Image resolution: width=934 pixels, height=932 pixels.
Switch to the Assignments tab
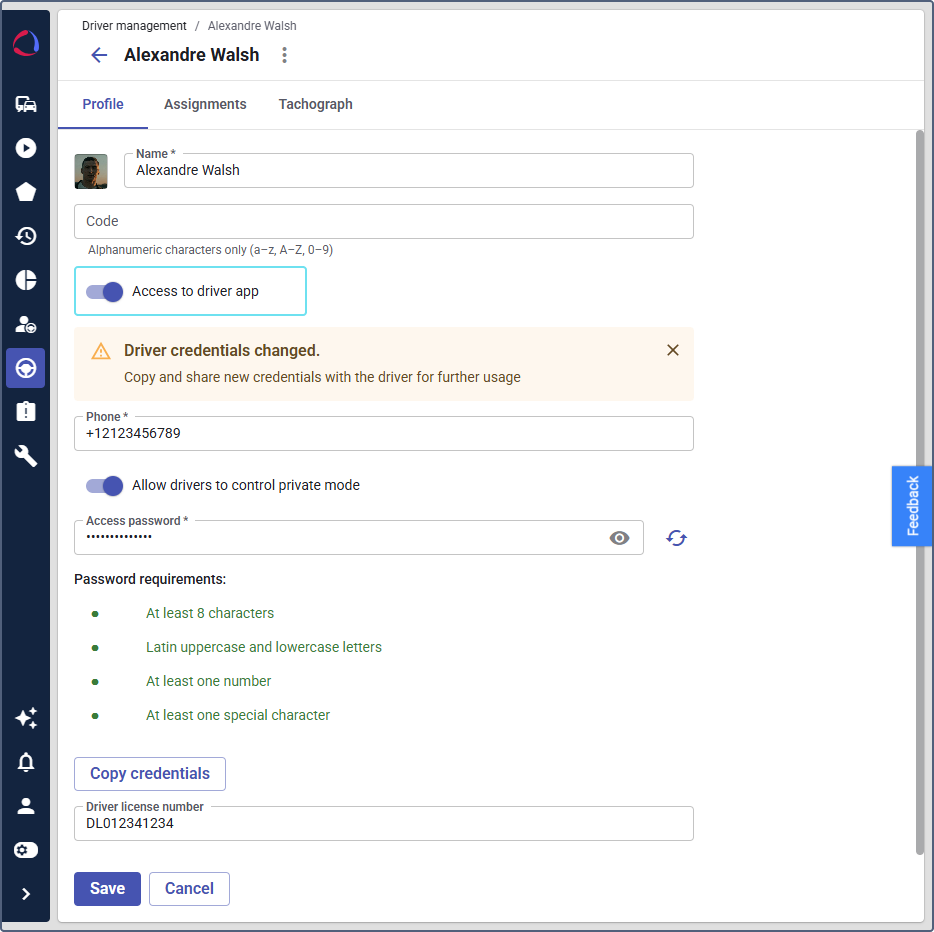point(205,104)
